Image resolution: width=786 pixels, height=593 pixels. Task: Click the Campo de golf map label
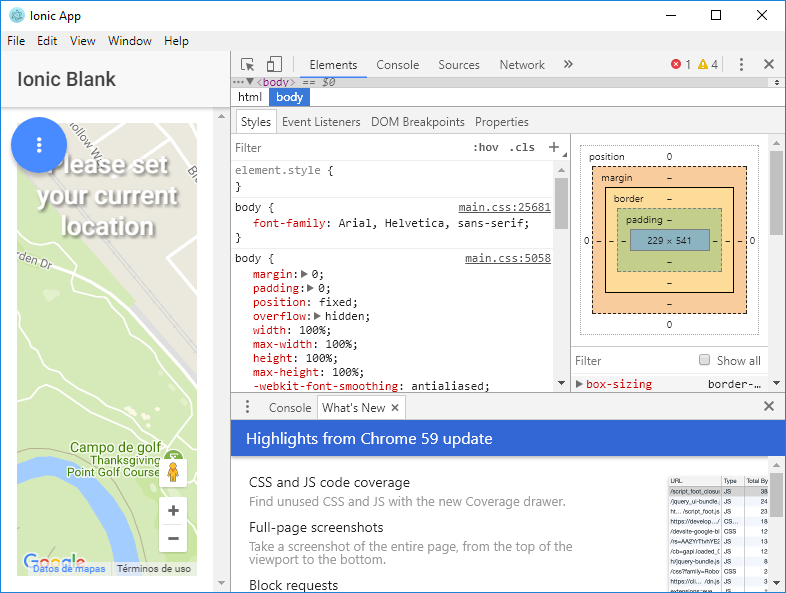coord(115,447)
